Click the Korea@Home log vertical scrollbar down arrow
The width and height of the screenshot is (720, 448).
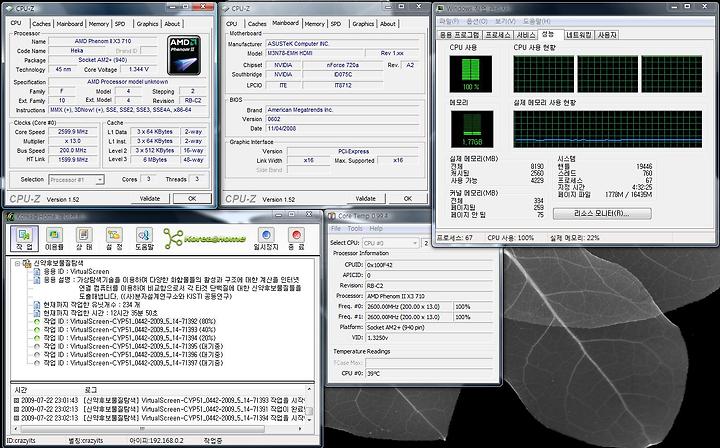[x=309, y=420]
